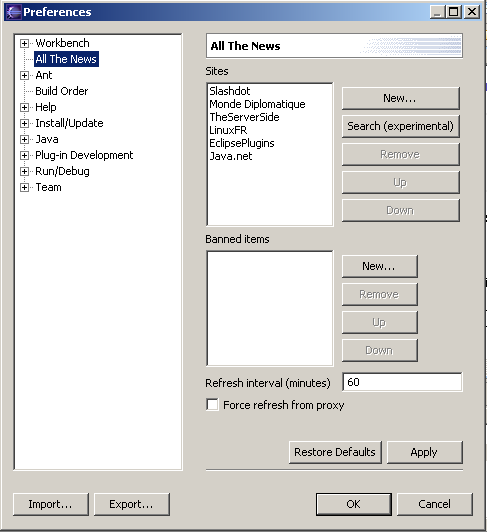487x532 pixels.
Task: Click New... button beside Banned items
Action: coord(380,266)
